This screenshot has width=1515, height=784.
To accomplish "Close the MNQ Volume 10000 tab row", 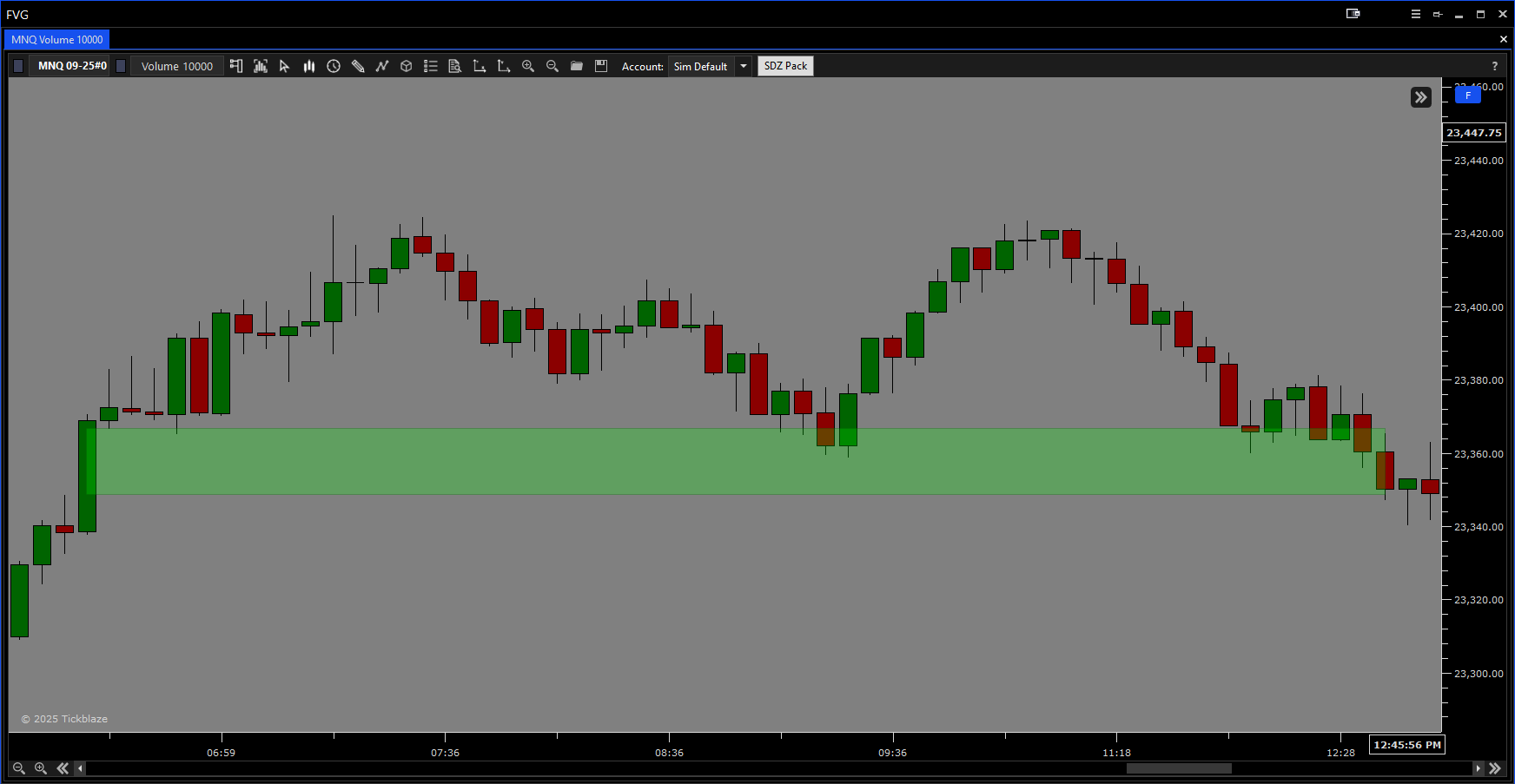I will 1504,39.
